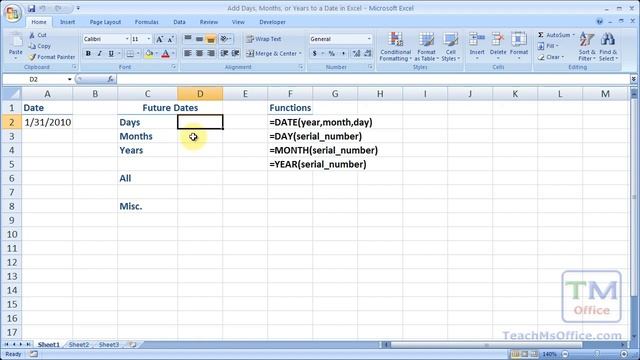Switch to the Insert ribbon tab
Screen dimensions: 640x360
coord(67,22)
